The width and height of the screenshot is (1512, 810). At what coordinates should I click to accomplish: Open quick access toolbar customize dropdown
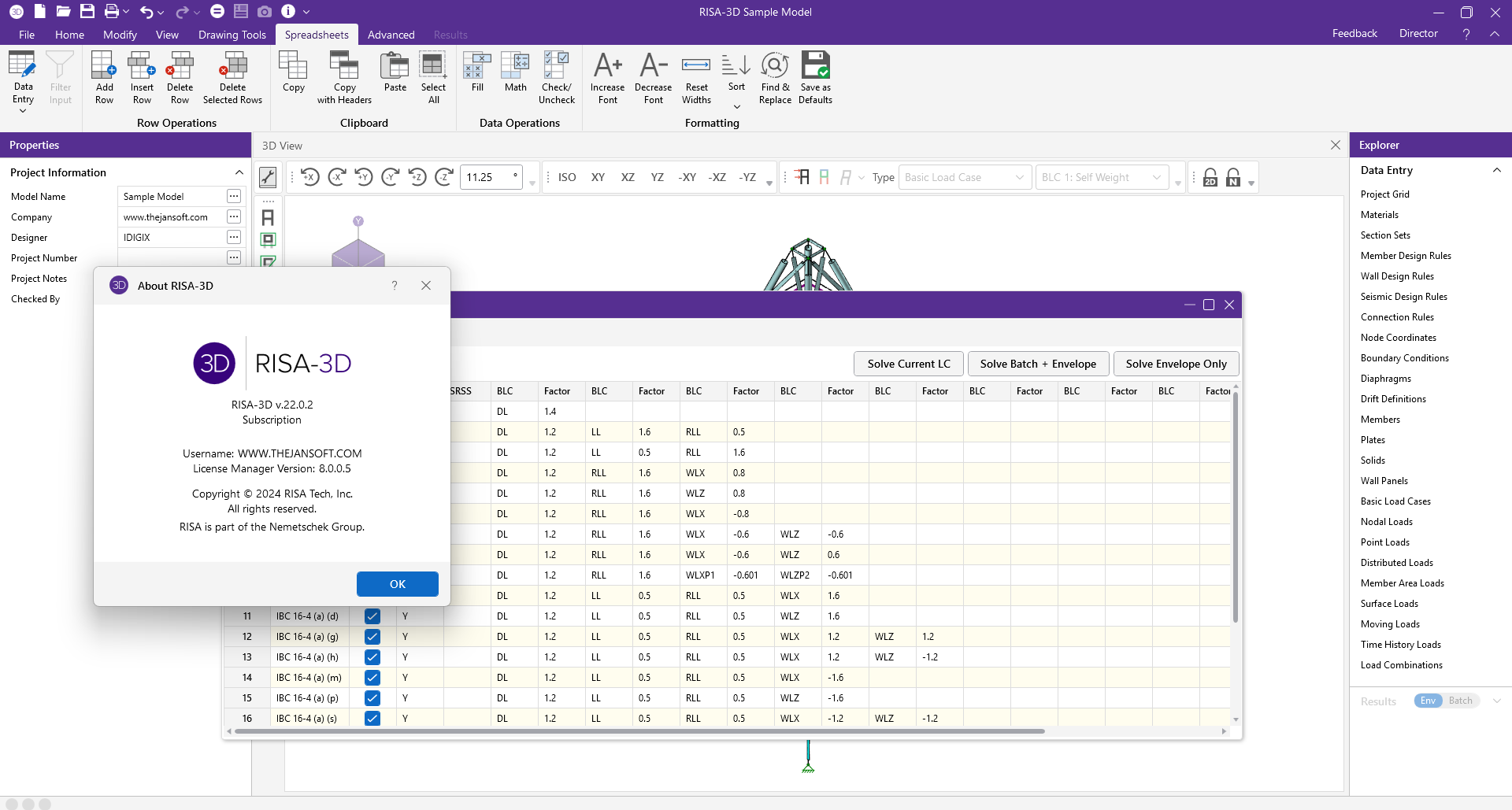(306, 12)
